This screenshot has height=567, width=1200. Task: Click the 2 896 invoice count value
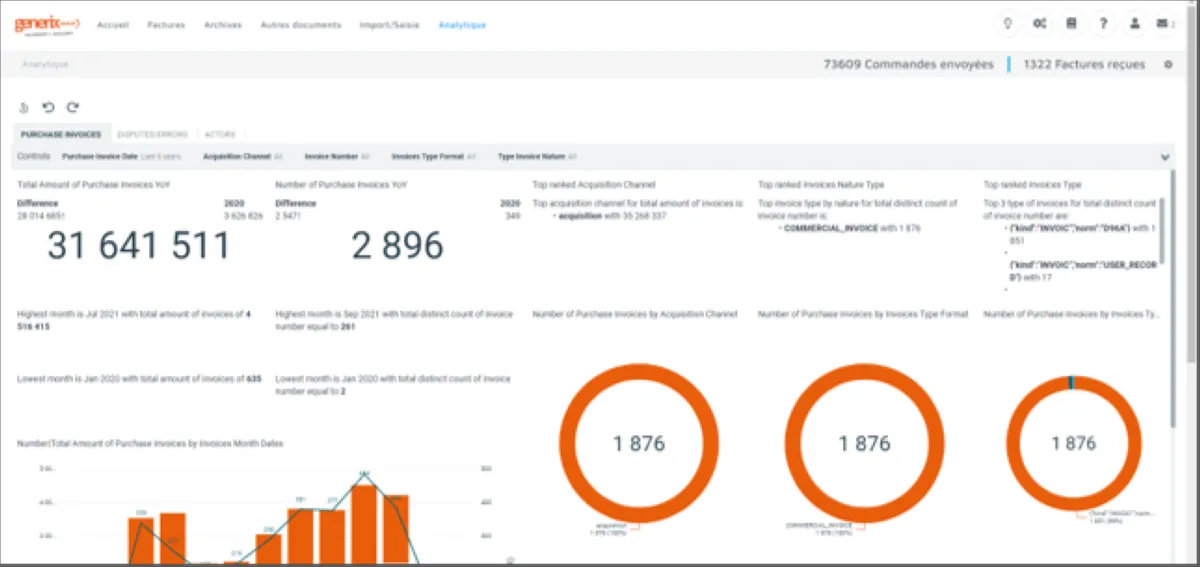tap(397, 245)
